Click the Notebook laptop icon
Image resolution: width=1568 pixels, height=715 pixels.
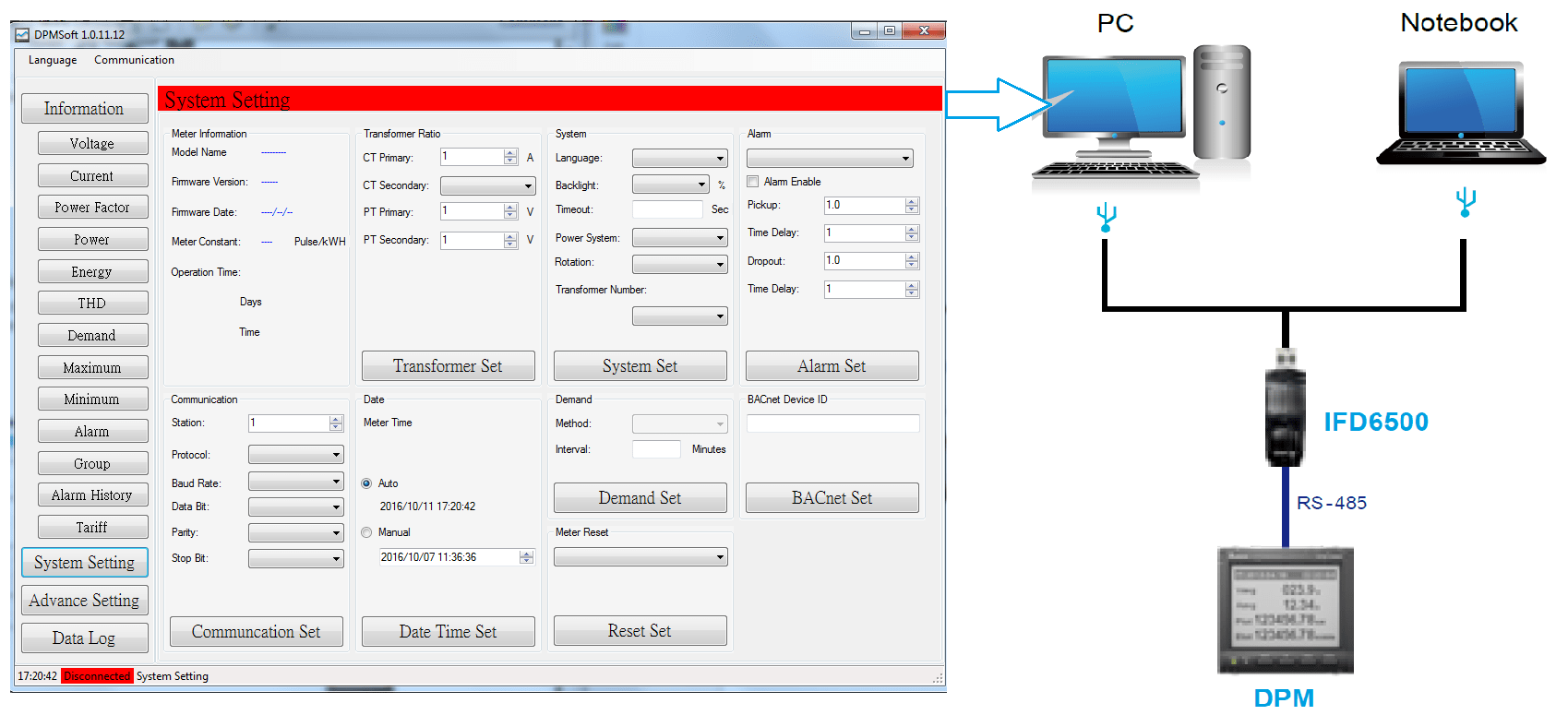coord(1459,113)
